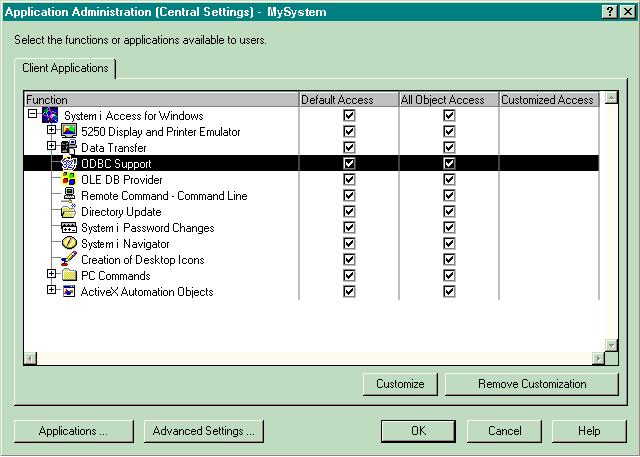Viewport: 640px width, 457px height.
Task: Select the OLE DB Provider row
Action: pos(311,179)
